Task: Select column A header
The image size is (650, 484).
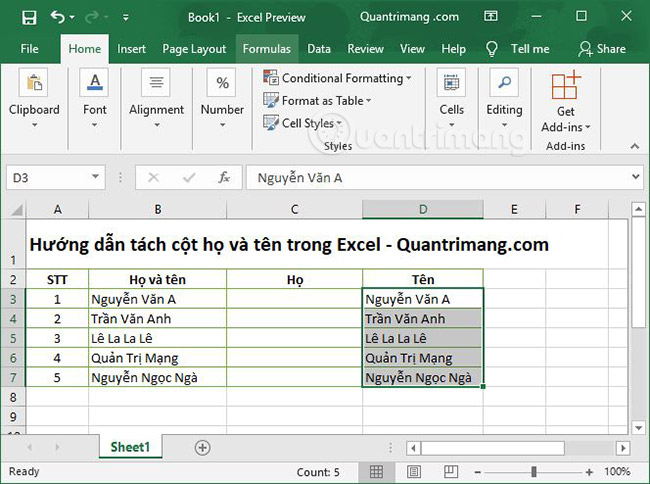Action: click(58, 210)
